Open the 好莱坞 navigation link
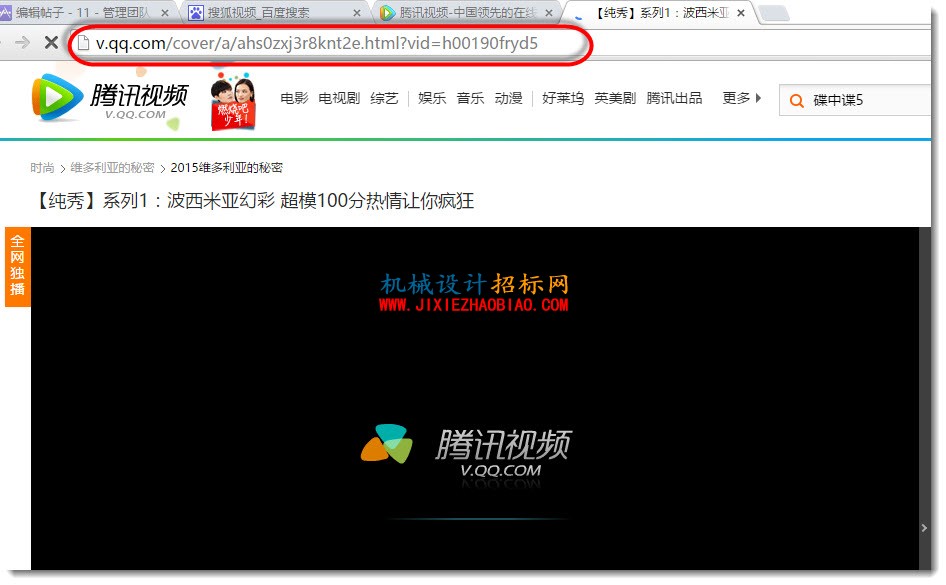Viewport: 946px width, 585px height. point(563,98)
